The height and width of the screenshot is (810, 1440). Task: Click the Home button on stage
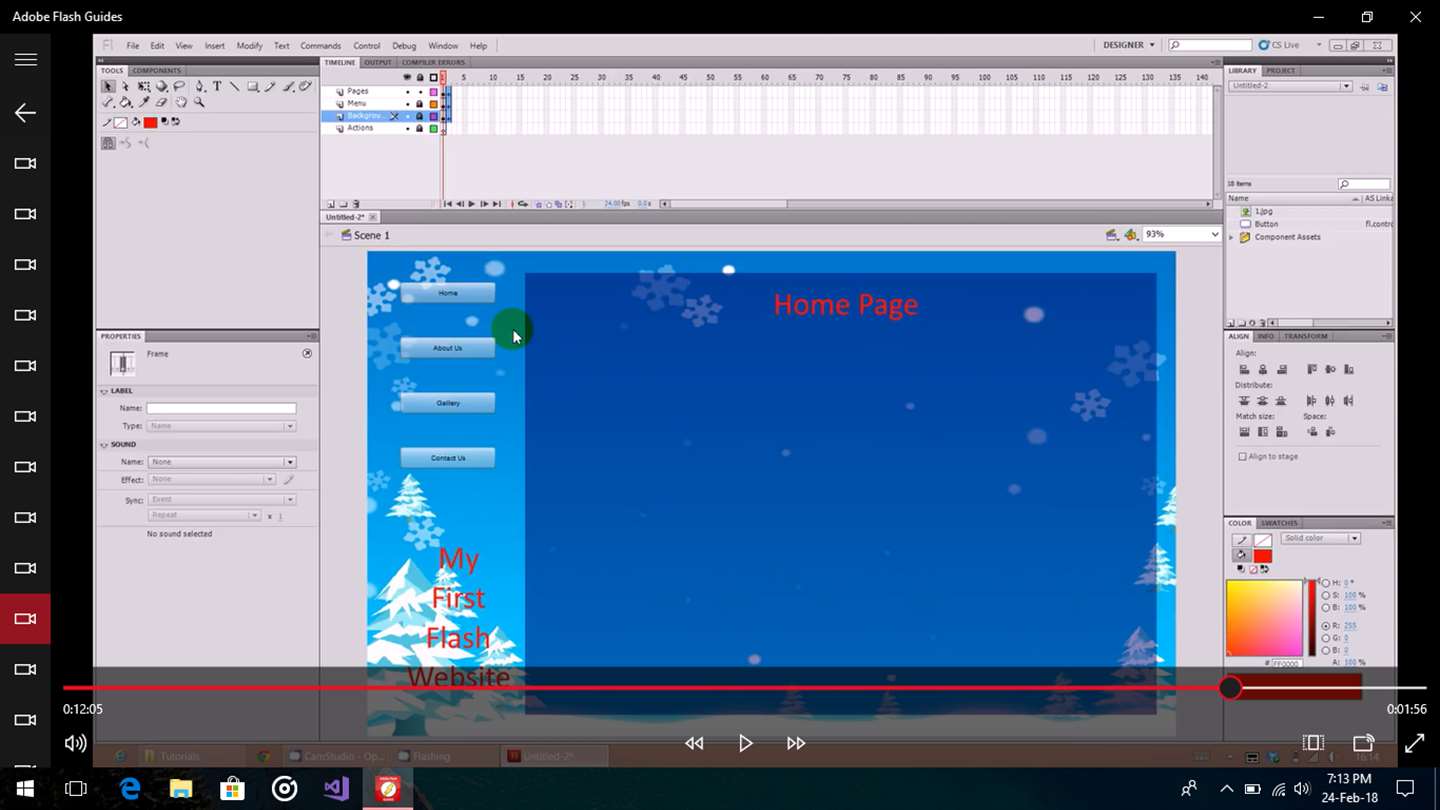[x=448, y=293]
